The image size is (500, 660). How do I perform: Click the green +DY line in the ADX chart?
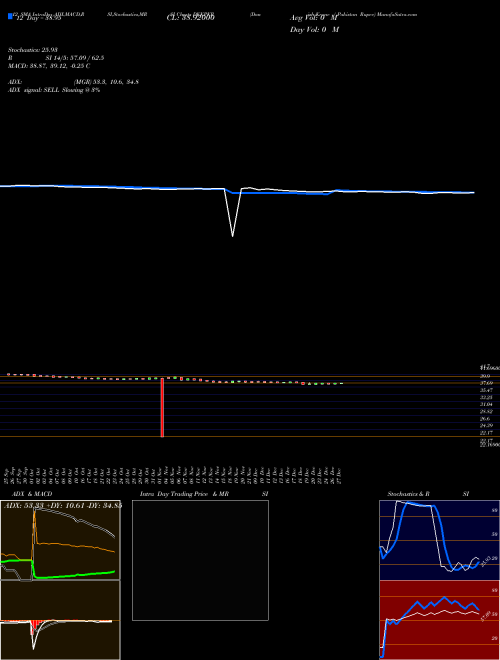tap(59, 569)
